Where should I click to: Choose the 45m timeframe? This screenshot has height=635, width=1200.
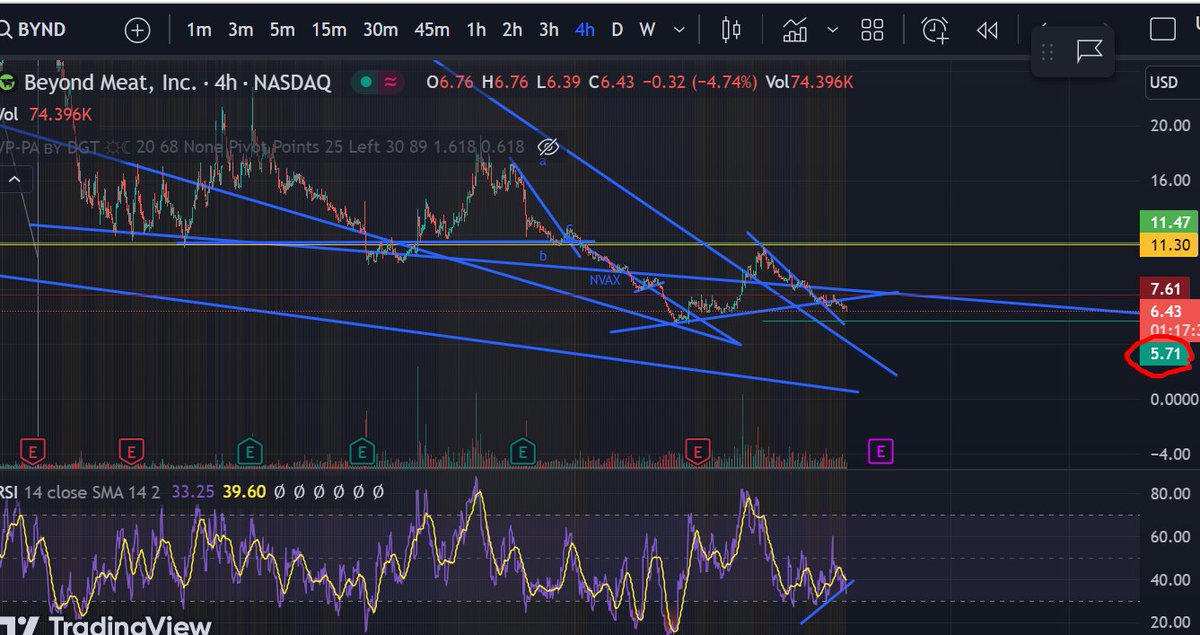coord(431,30)
